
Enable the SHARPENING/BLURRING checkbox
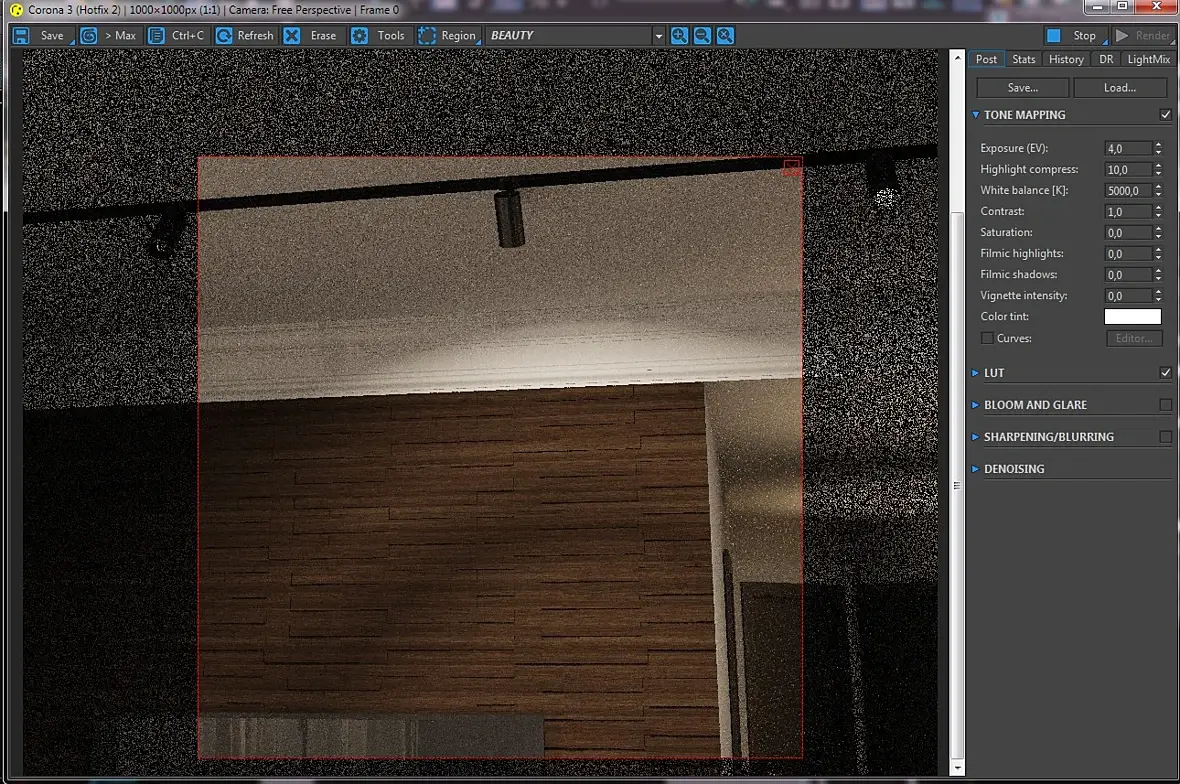pos(1166,436)
